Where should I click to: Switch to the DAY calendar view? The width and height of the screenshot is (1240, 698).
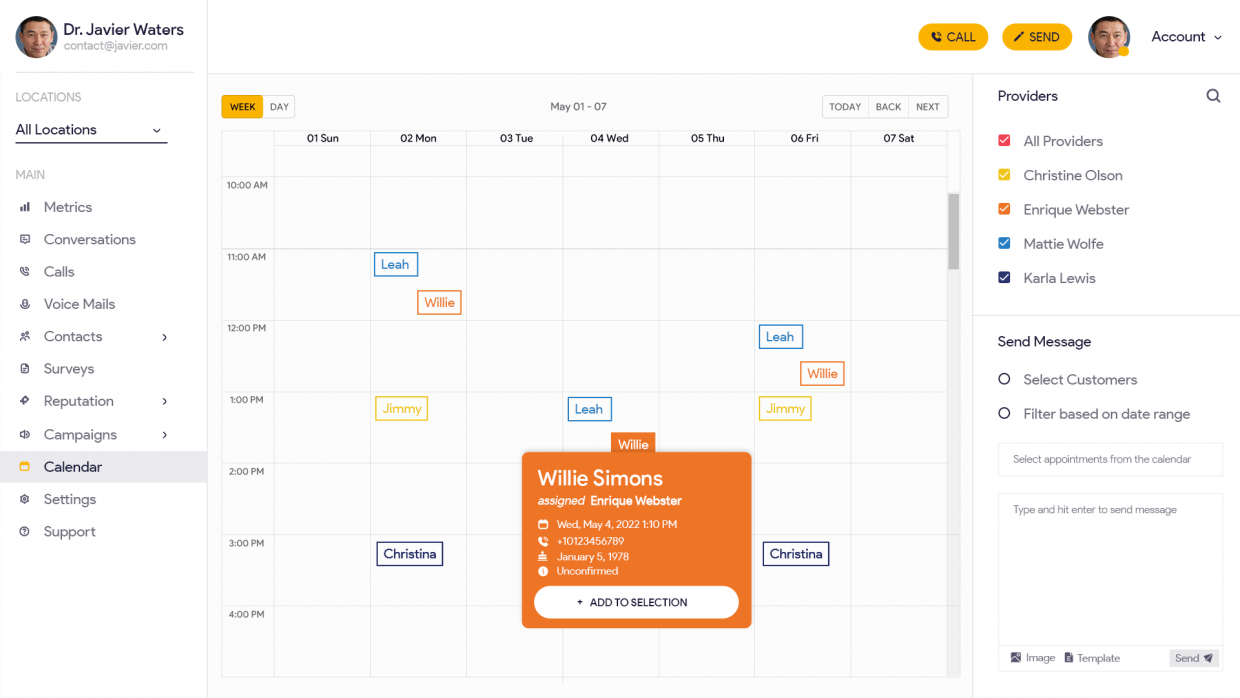pyautogui.click(x=278, y=106)
